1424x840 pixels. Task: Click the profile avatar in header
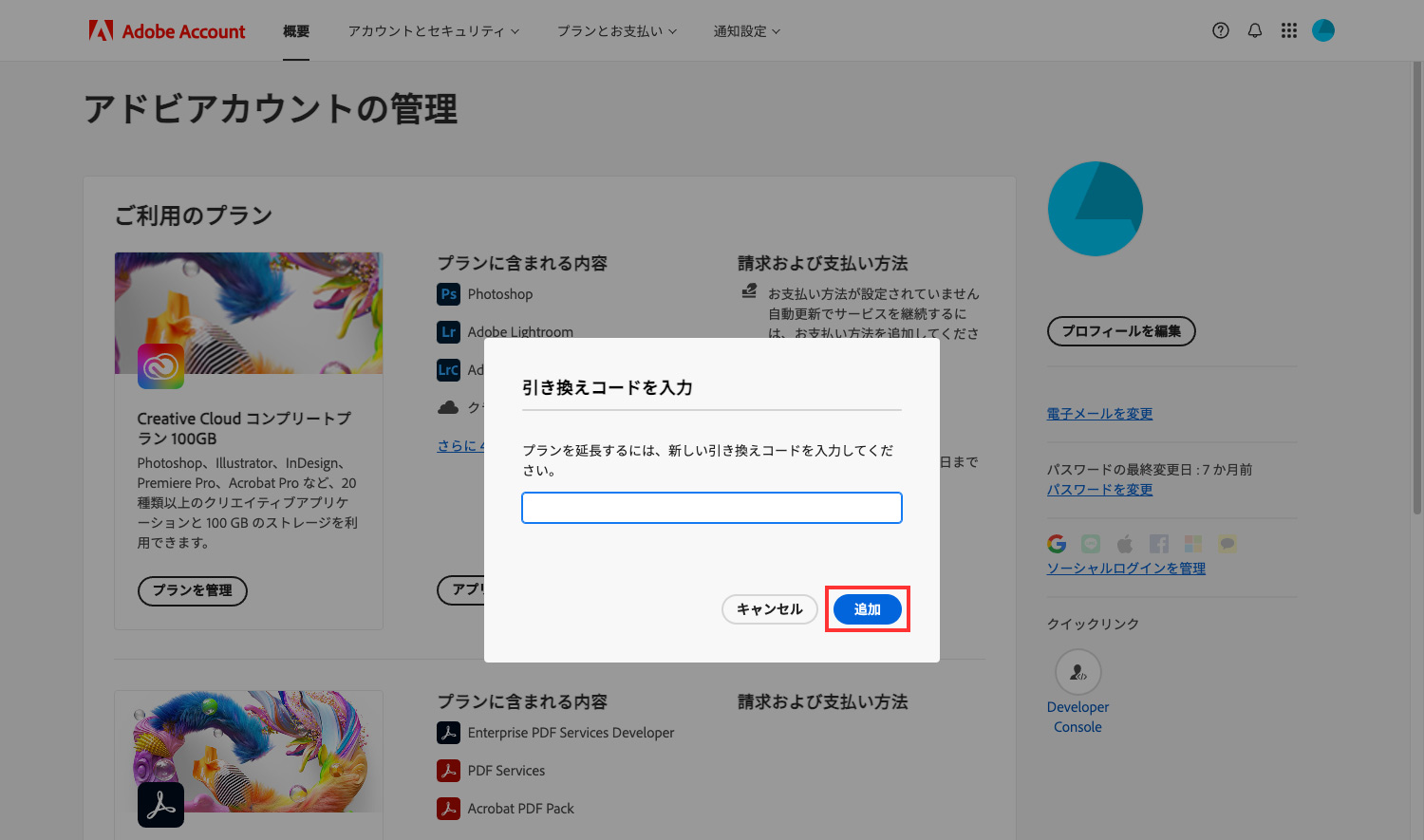click(x=1323, y=30)
